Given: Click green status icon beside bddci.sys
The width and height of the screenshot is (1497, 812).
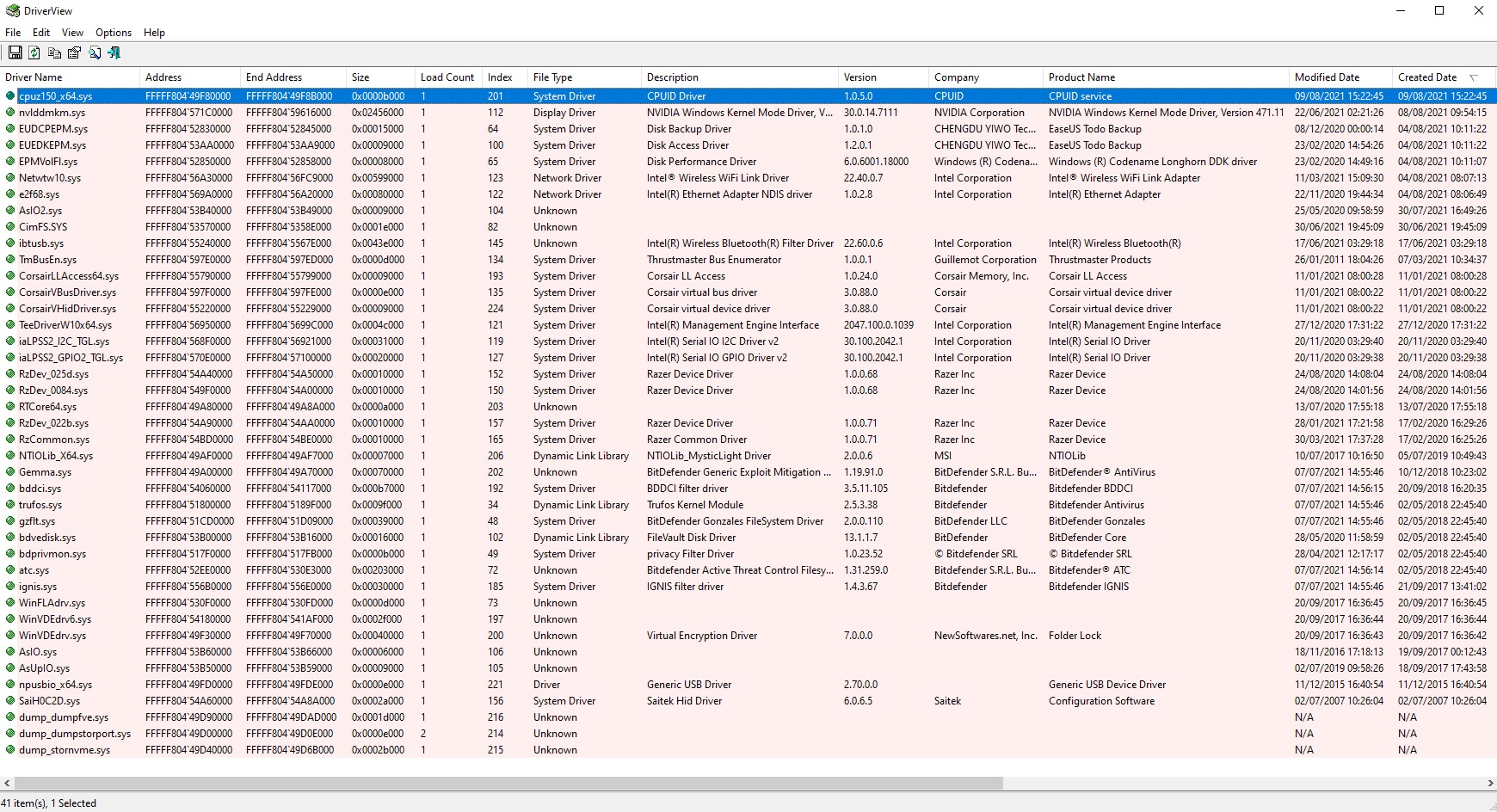Looking at the screenshot, I should [10, 489].
